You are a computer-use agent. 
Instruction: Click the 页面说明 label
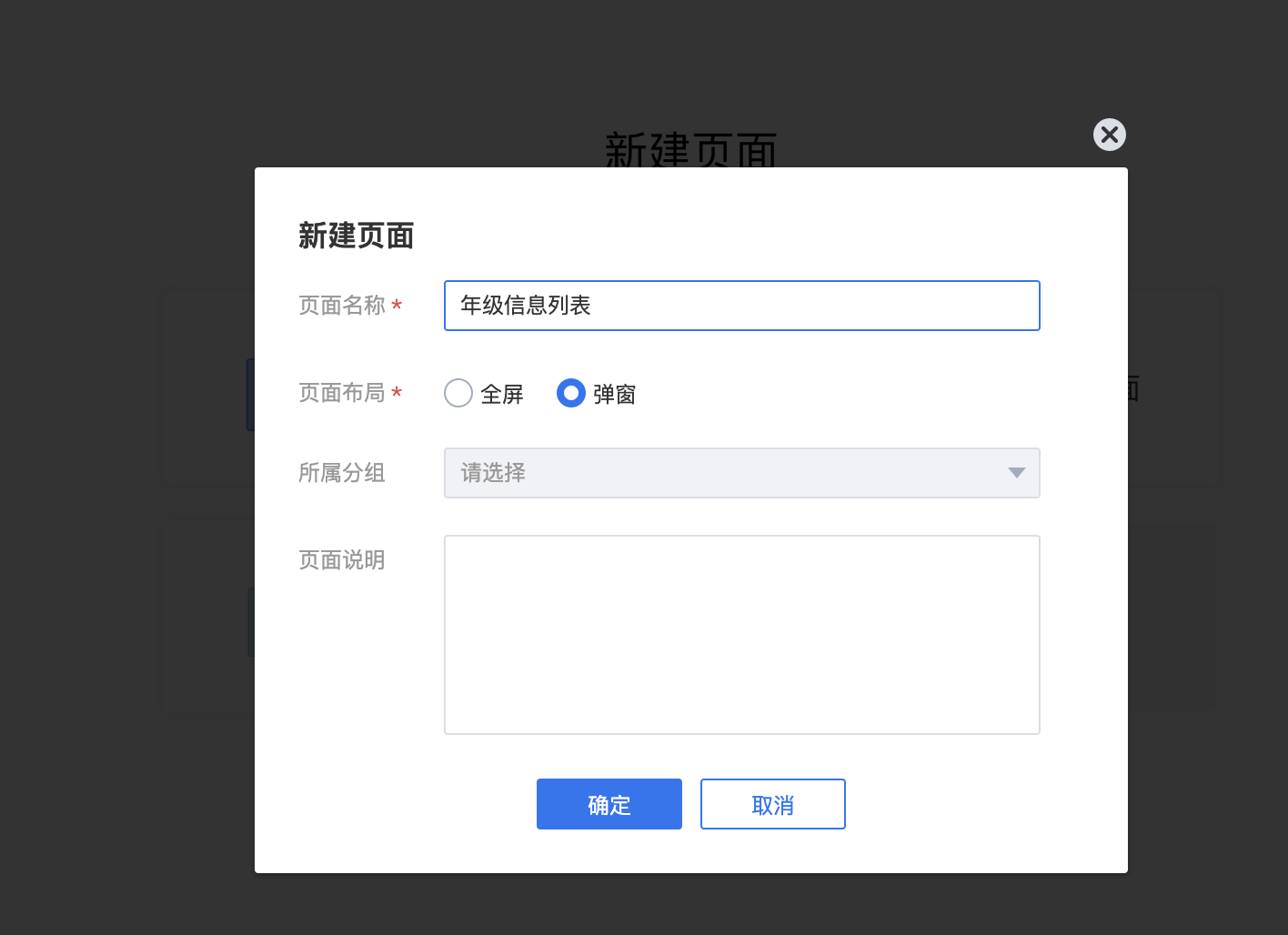tap(342, 560)
